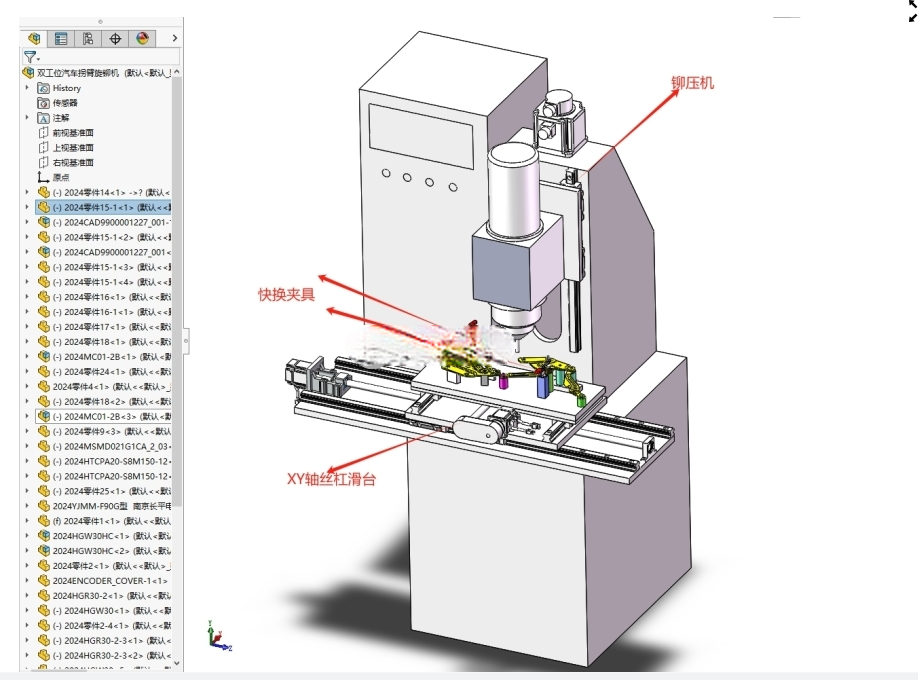
Task: Open the DisplayManager color ball tab
Action: point(142,39)
